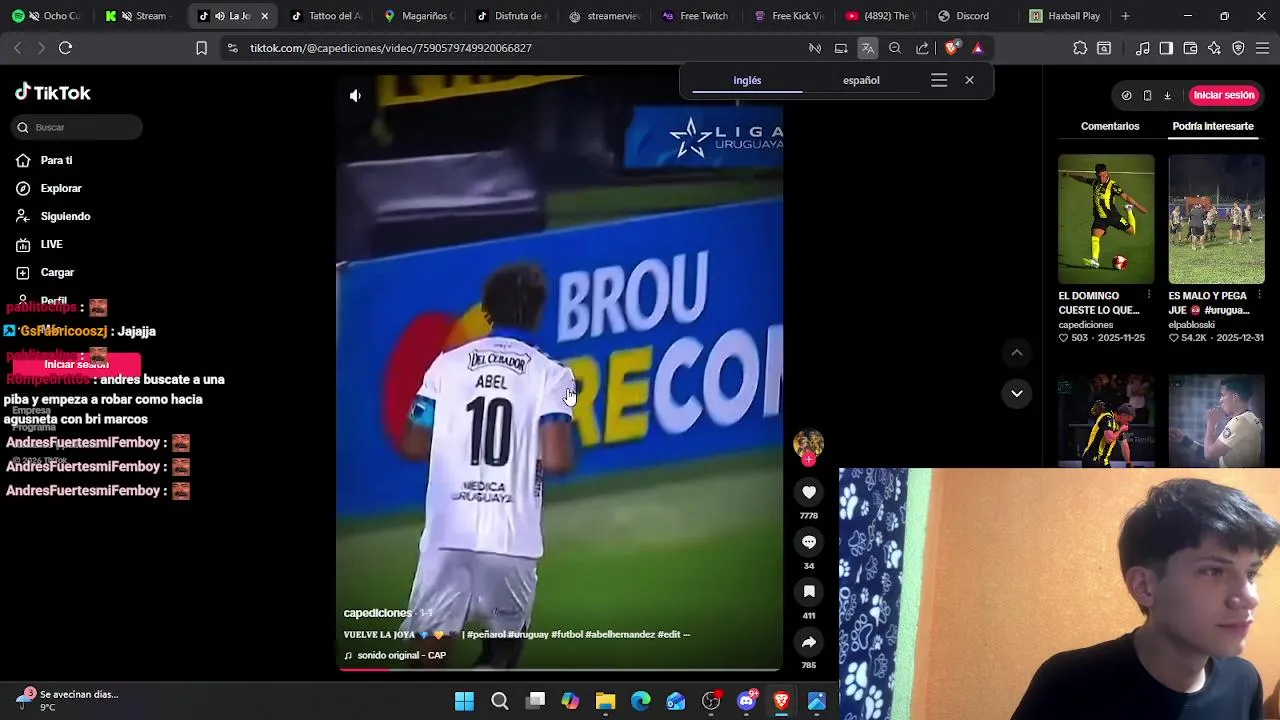1280x720 pixels.
Task: Open the media control music note icon
Action: [x=1142, y=48]
